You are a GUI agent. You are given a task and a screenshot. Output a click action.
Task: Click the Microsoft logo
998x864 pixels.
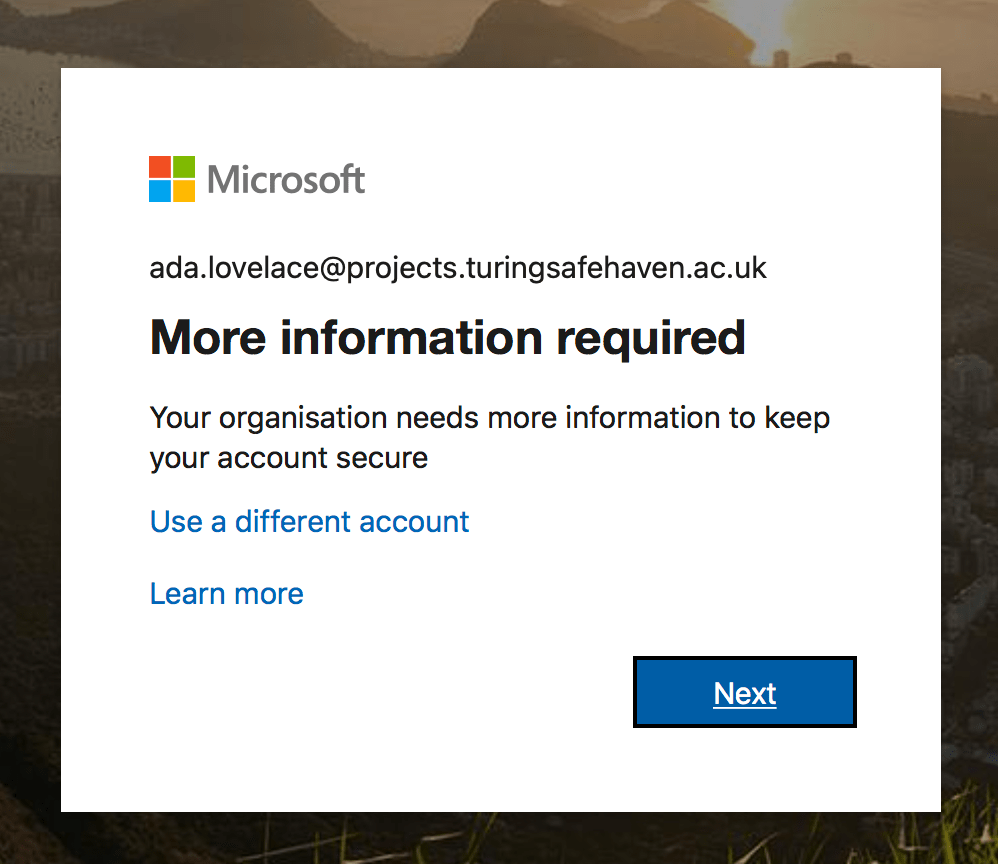click(257, 179)
